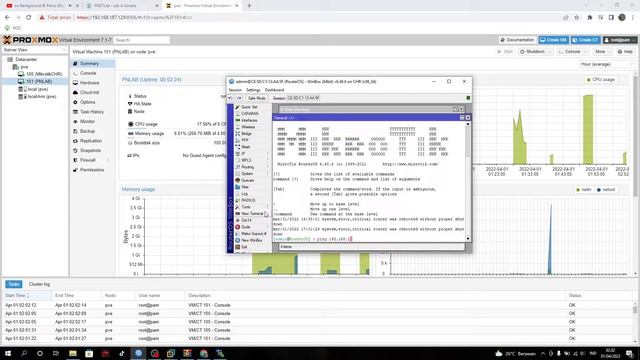This screenshot has height=360, width=640.
Task: Select Datacenter in server tree
Action: [x=26, y=60]
